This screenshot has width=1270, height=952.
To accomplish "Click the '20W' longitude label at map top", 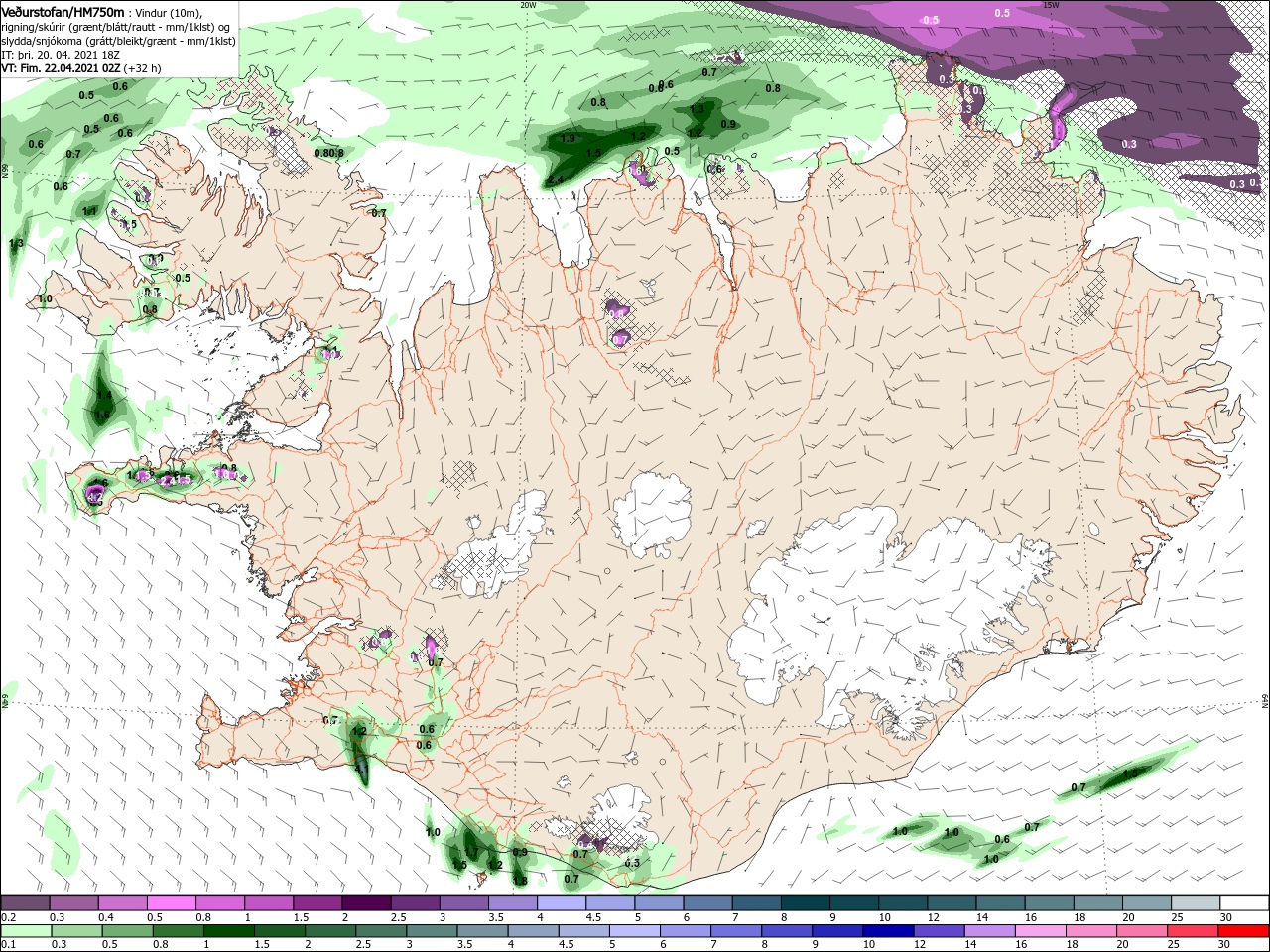I will pos(528,4).
